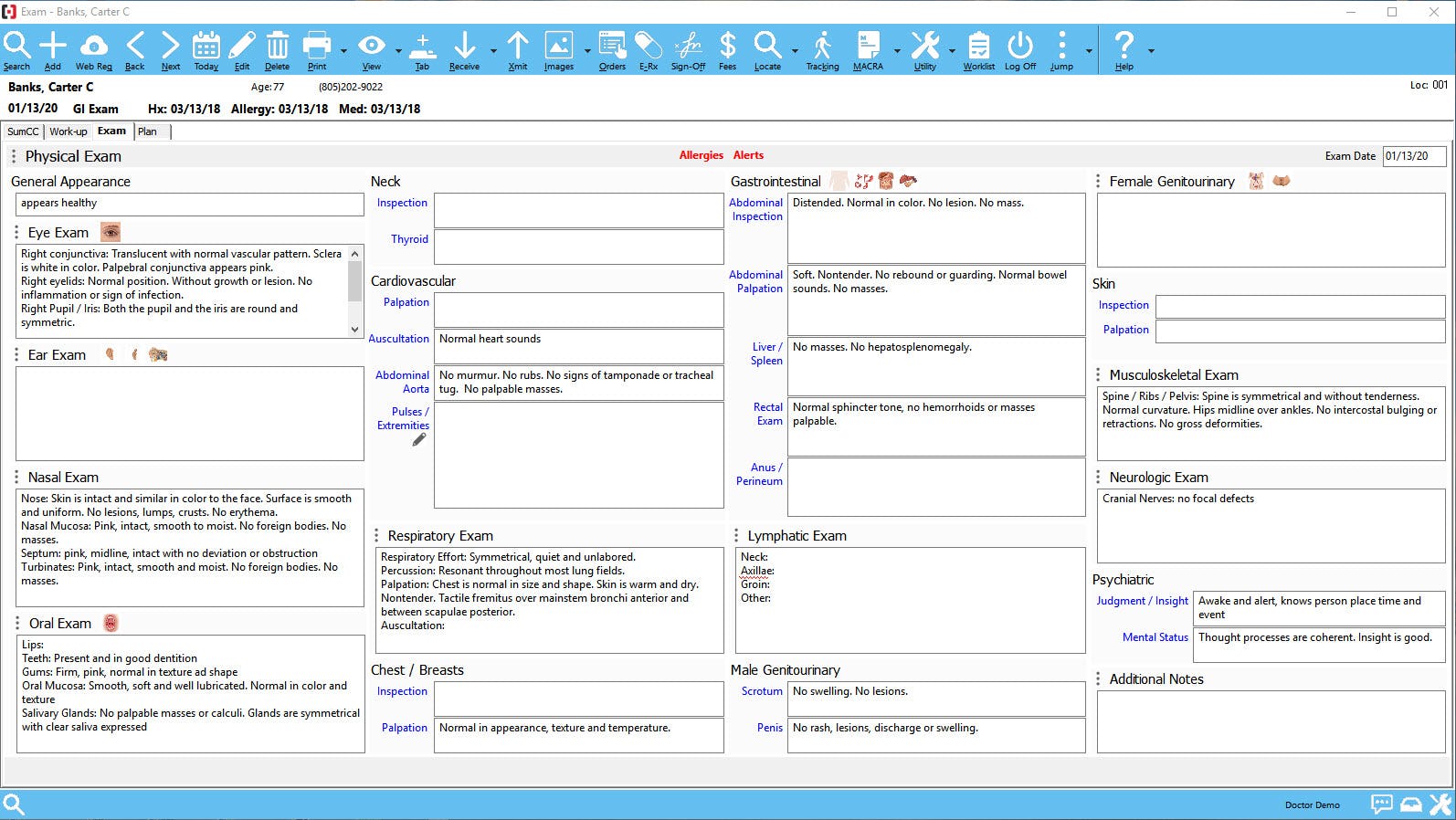The image size is (1456, 820).
Task: Open the Respiratory Exam section menu dots
Action: (x=376, y=536)
